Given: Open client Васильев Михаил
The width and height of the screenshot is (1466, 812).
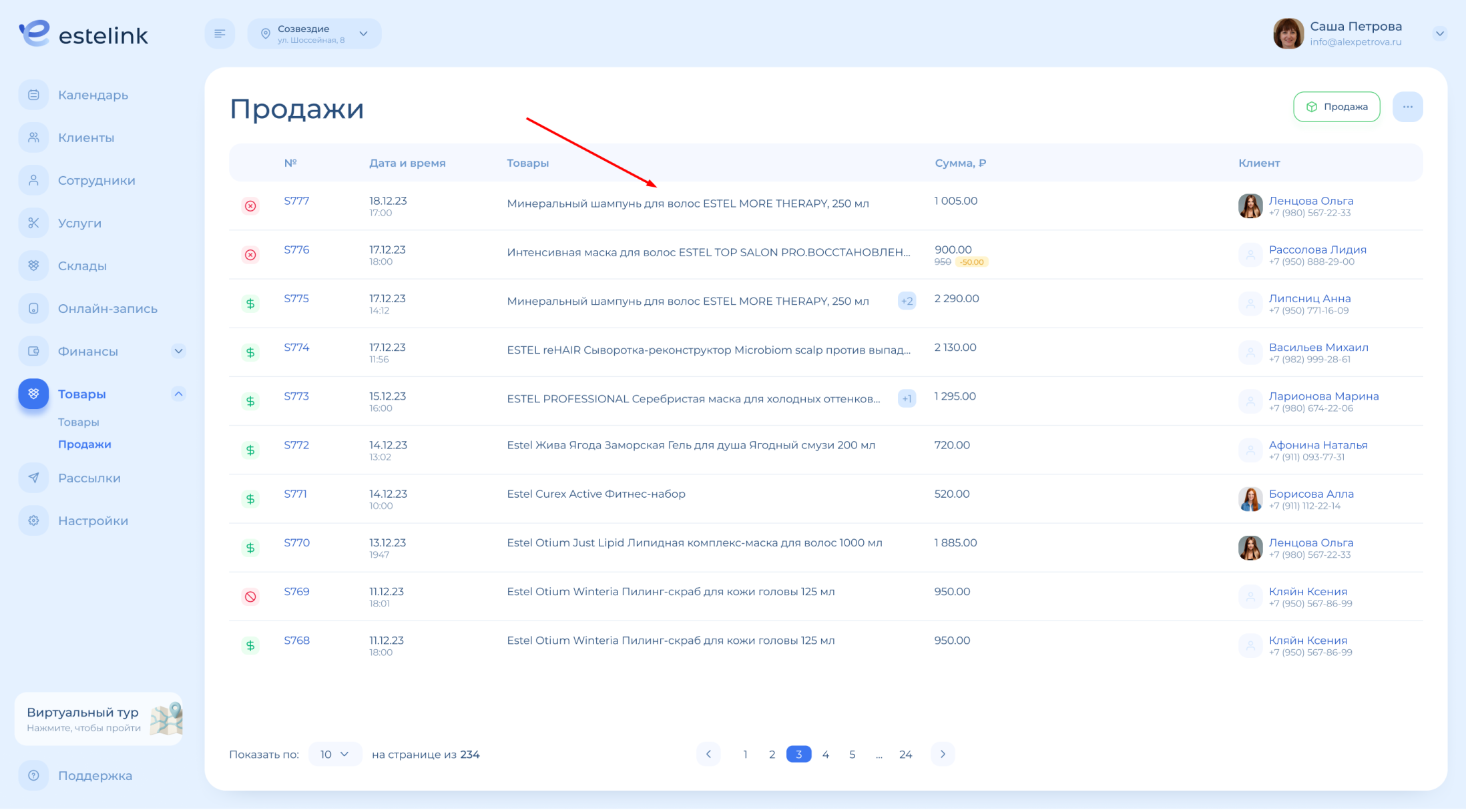Looking at the screenshot, I should [1318, 347].
